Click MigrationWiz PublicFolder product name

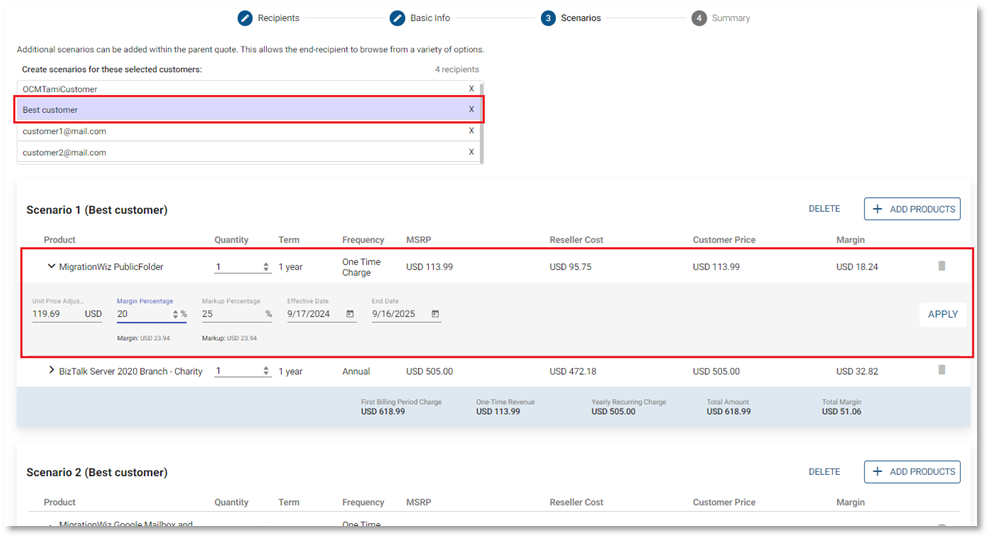point(111,267)
